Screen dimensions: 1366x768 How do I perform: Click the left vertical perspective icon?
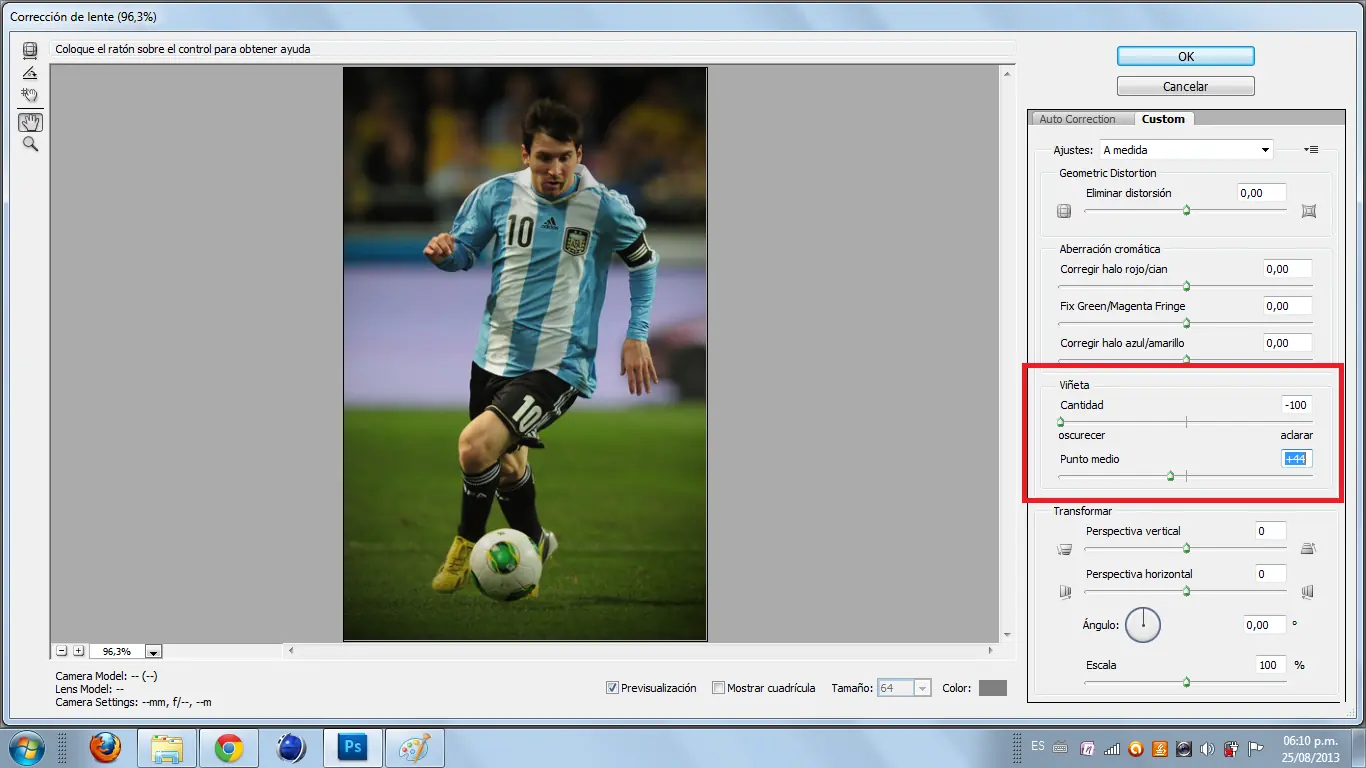(x=1064, y=549)
